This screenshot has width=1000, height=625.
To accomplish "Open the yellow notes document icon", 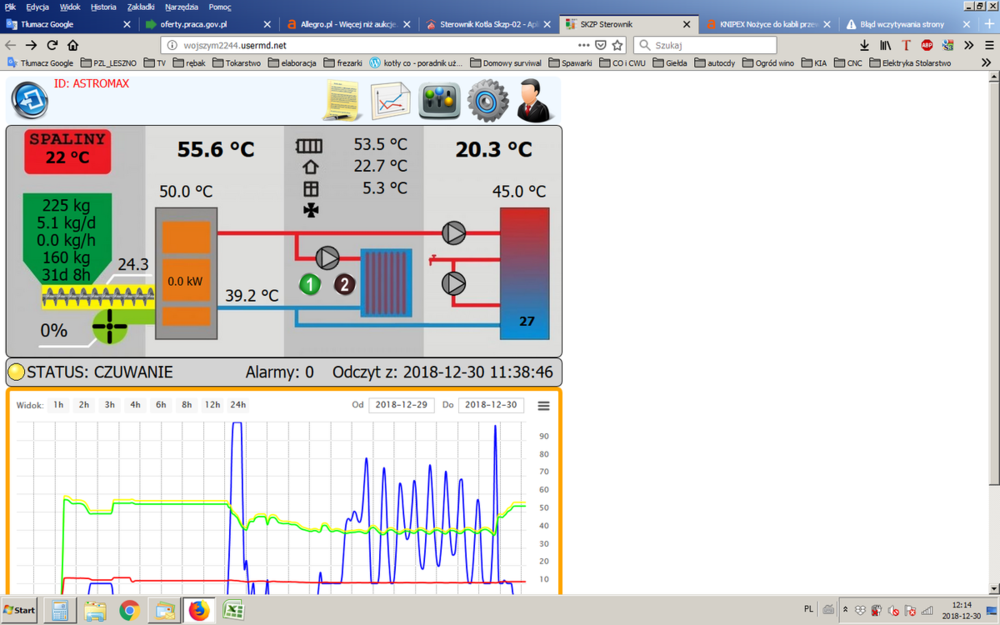I will pyautogui.click(x=341, y=100).
